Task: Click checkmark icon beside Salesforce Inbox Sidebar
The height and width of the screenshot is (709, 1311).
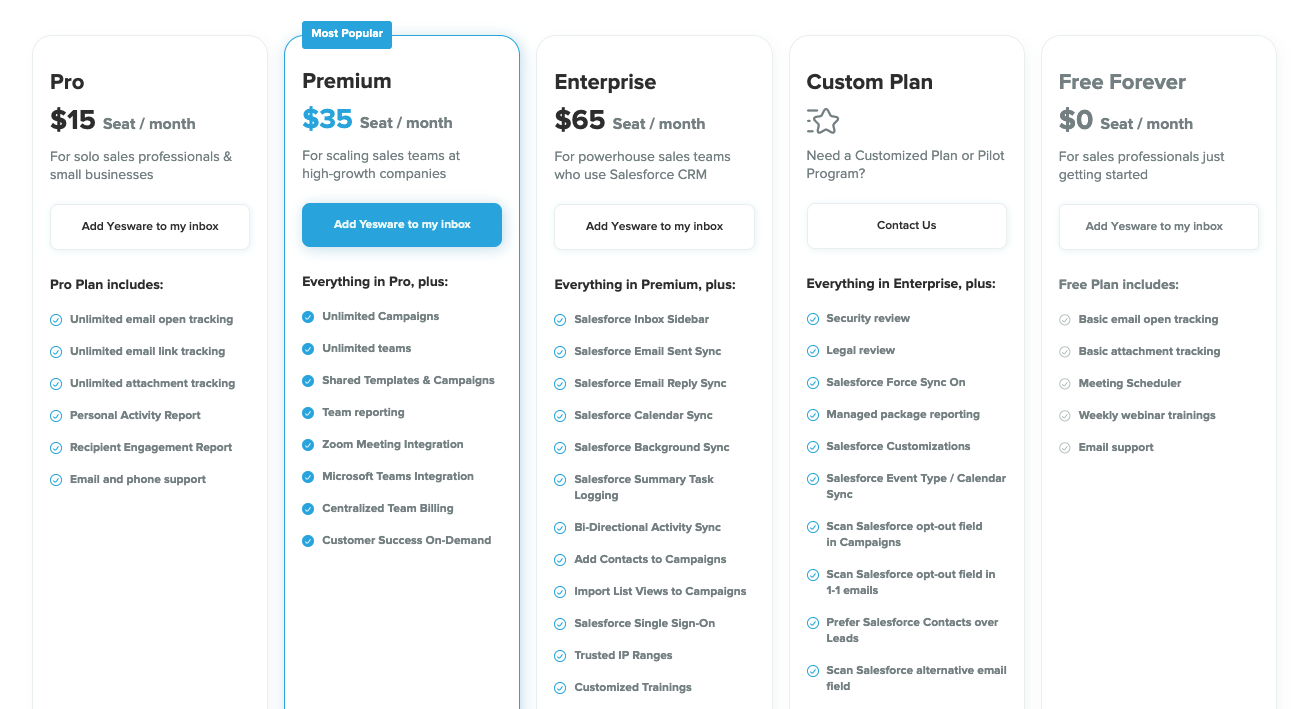Action: pyautogui.click(x=560, y=320)
